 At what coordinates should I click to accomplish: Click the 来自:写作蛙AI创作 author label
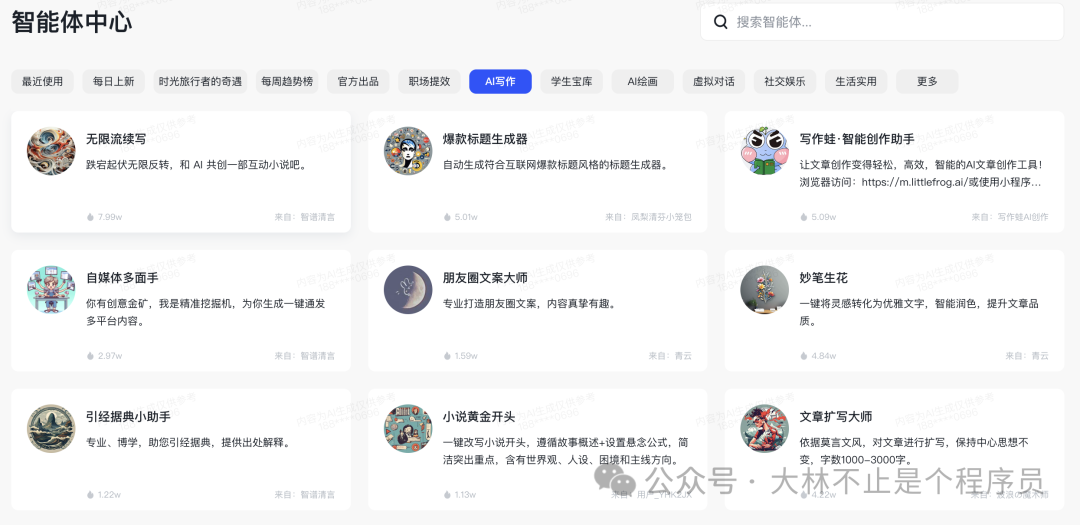pyautogui.click(x=1010, y=217)
